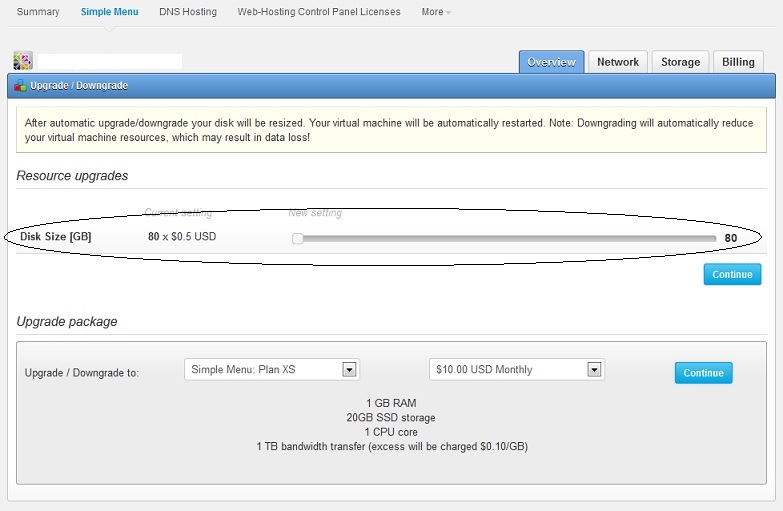Click the Upgrade / Downgrade header title
This screenshot has height=511, width=783.
79,86
